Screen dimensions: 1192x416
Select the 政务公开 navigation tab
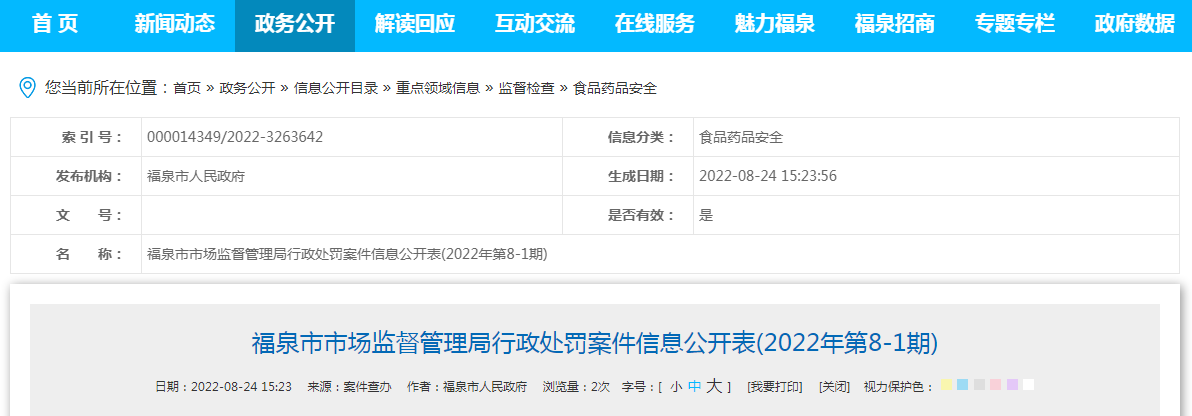295,25
